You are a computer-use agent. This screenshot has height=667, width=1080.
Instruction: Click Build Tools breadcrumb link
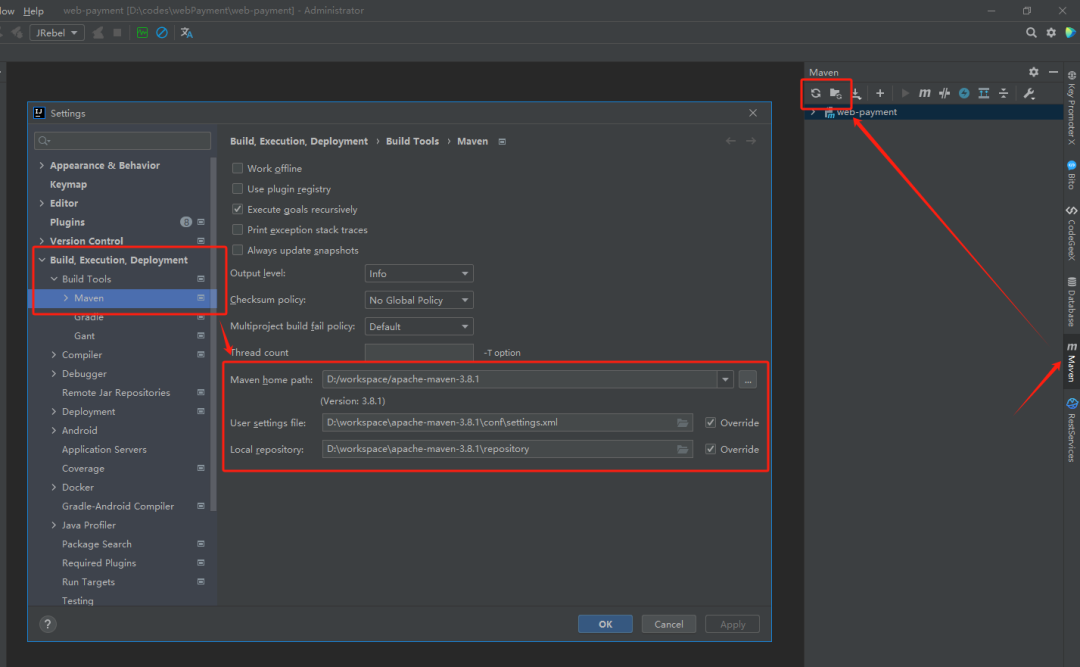pos(412,141)
